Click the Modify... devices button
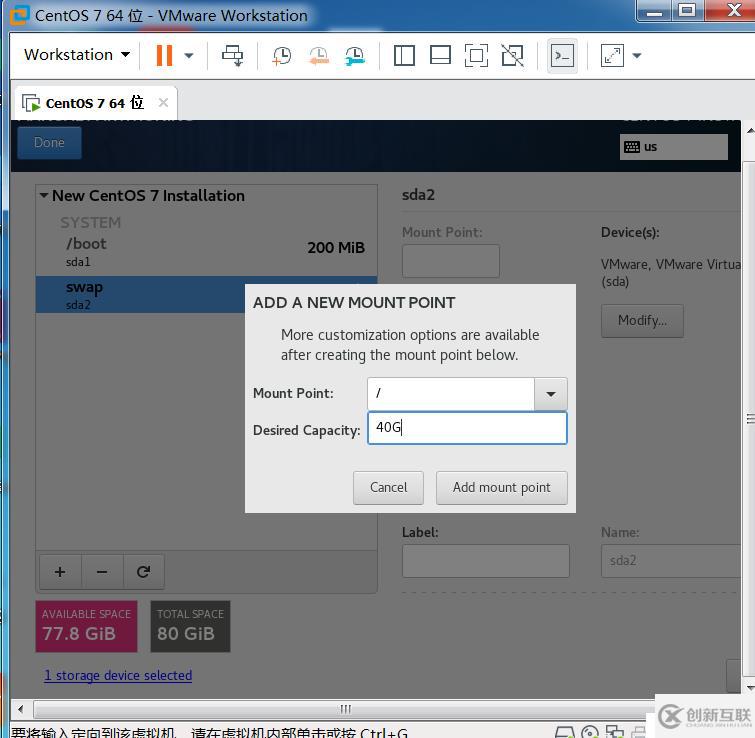Image resolution: width=755 pixels, height=738 pixels. (642, 321)
